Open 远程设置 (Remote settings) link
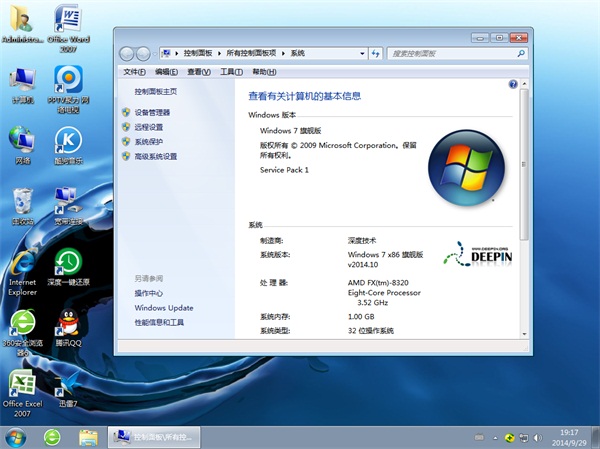600x449 pixels. [x=148, y=127]
